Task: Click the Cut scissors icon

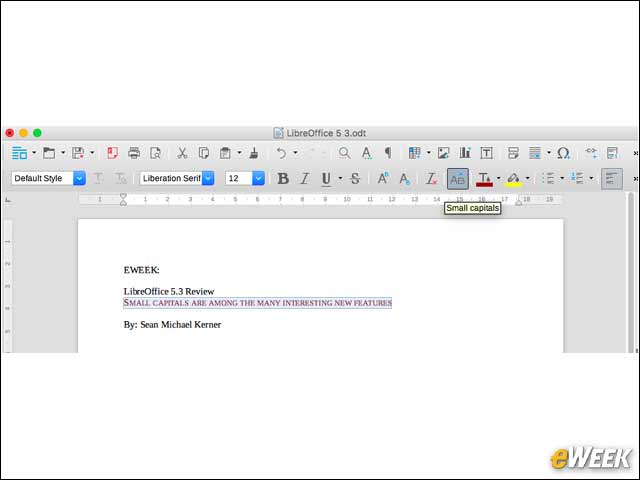Action: coord(182,153)
